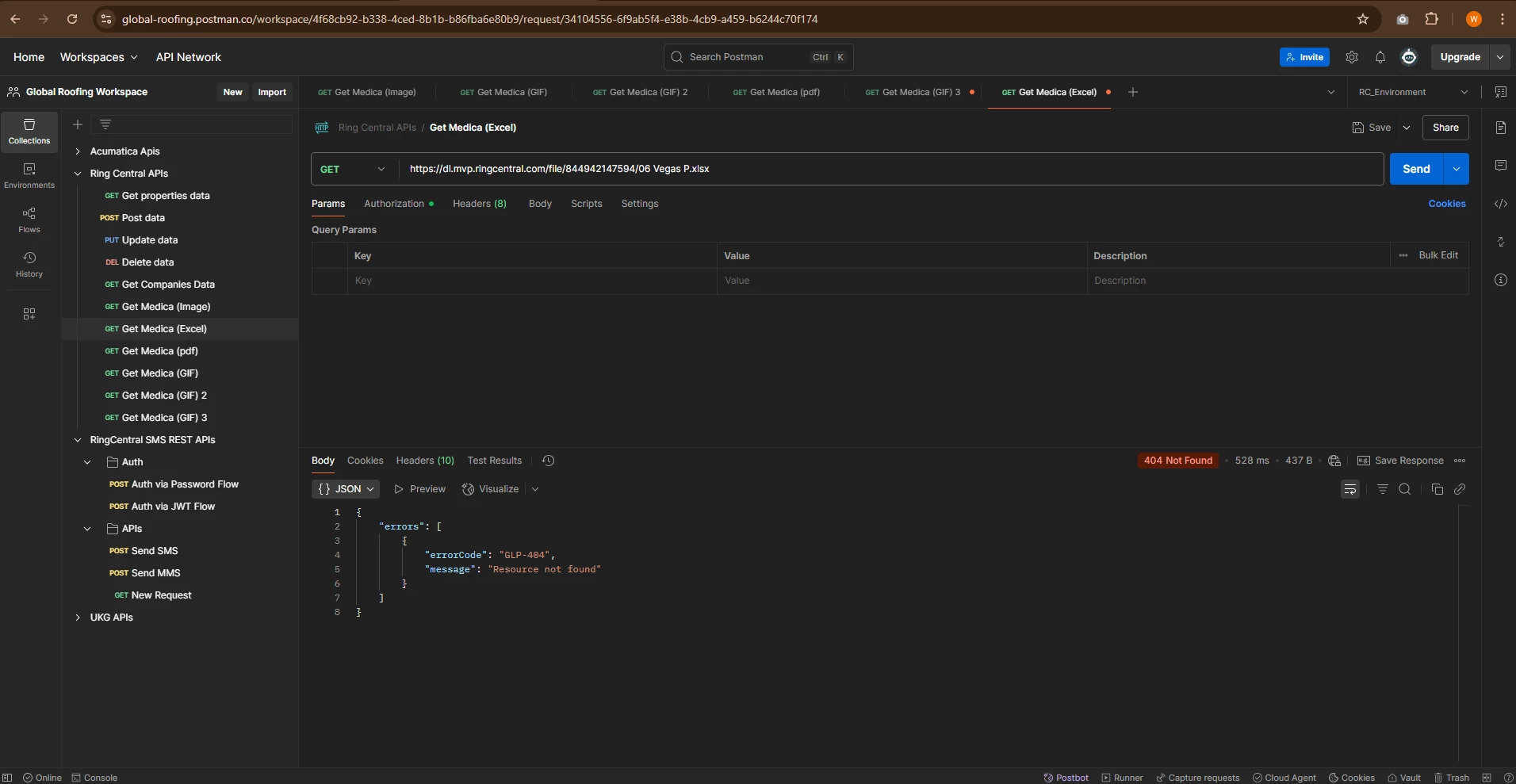Open the notifications bell icon
1516x784 pixels.
1380,57
